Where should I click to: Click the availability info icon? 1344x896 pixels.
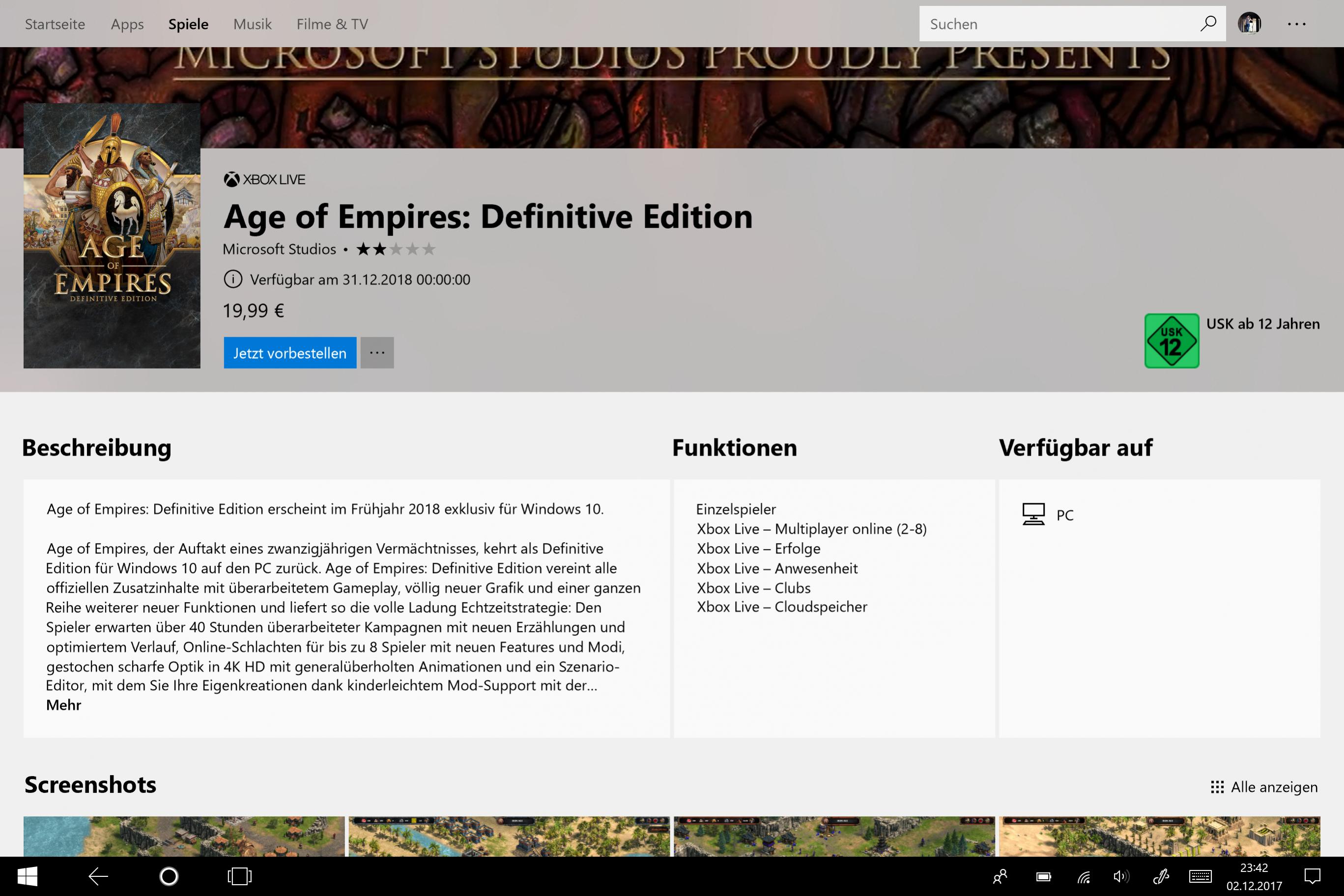click(x=232, y=280)
